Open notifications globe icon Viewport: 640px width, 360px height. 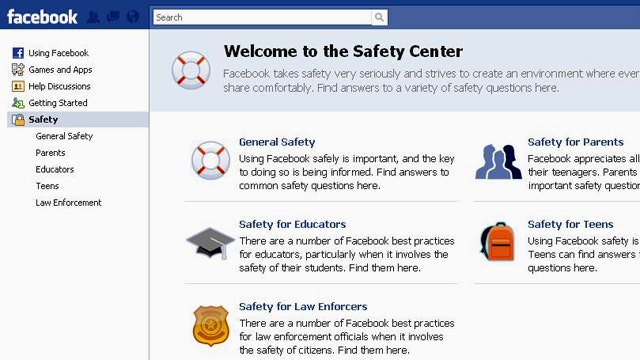coord(133,17)
